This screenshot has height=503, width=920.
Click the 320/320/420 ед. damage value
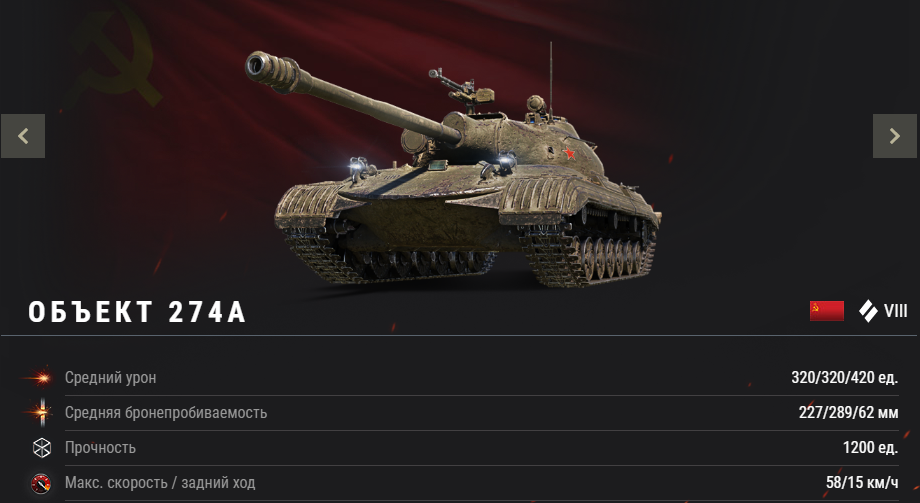844,377
